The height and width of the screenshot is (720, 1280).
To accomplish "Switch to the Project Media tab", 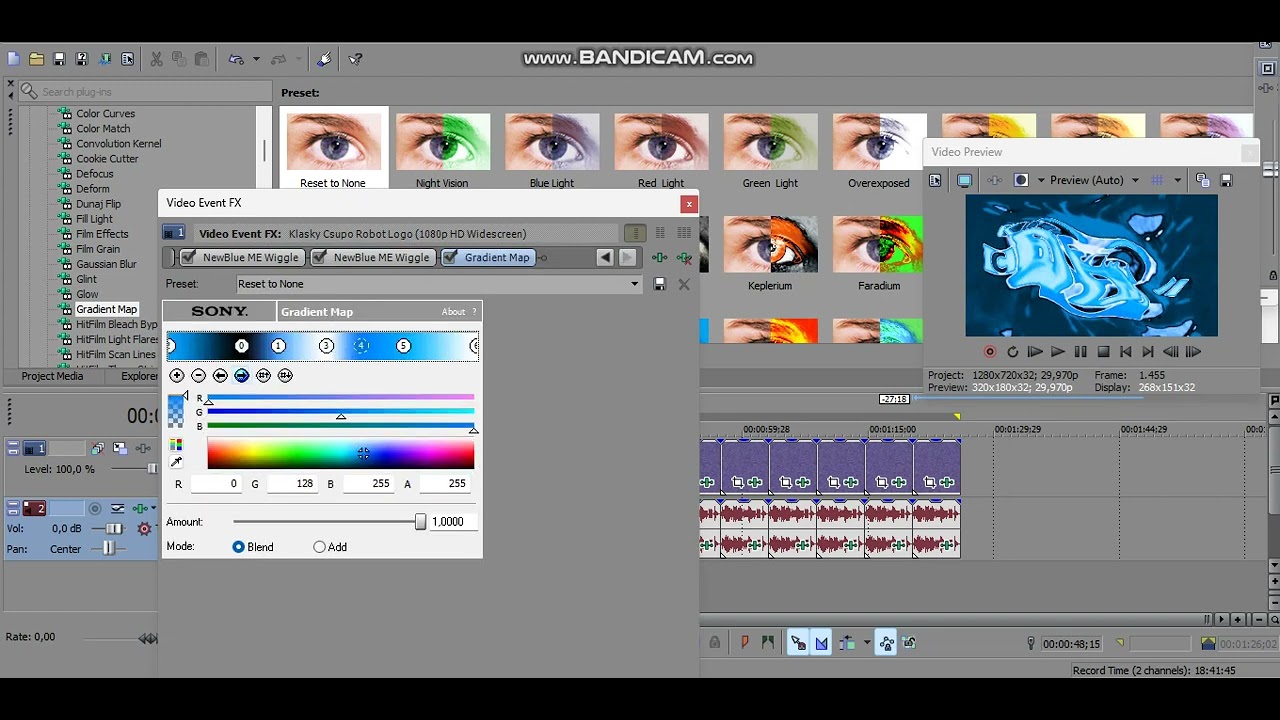I will tap(52, 376).
